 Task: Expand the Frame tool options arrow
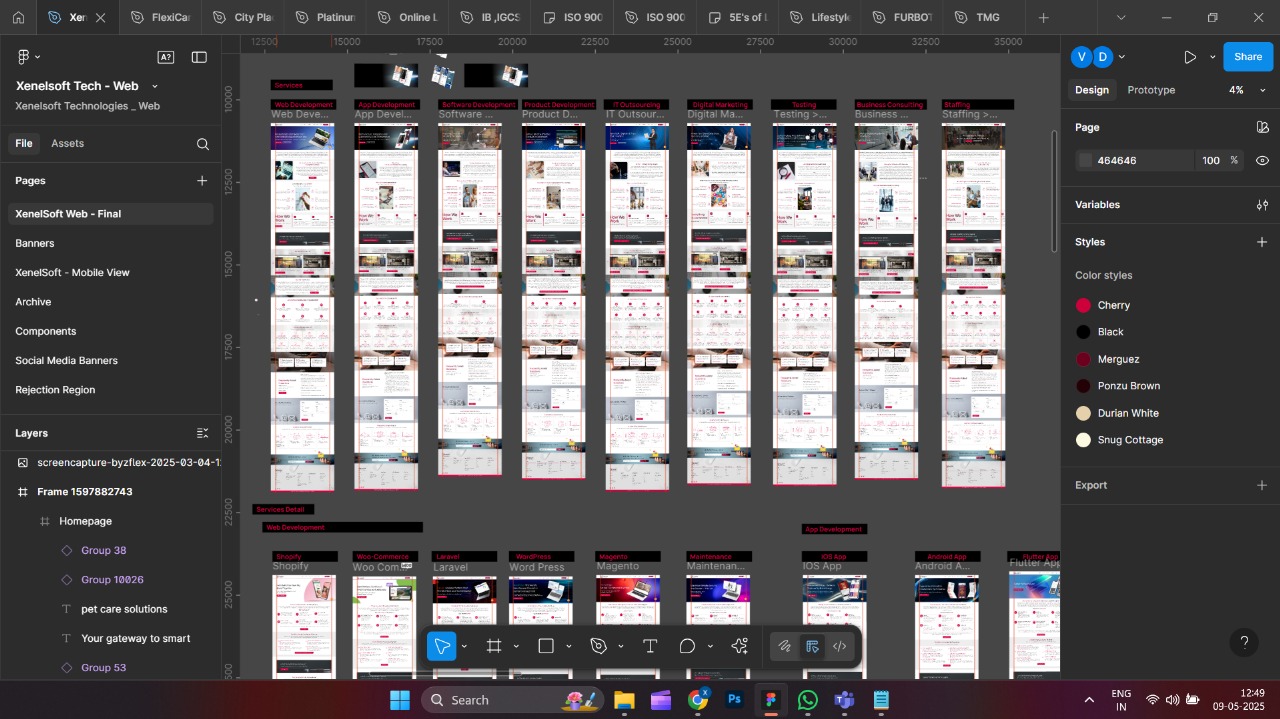click(x=516, y=646)
